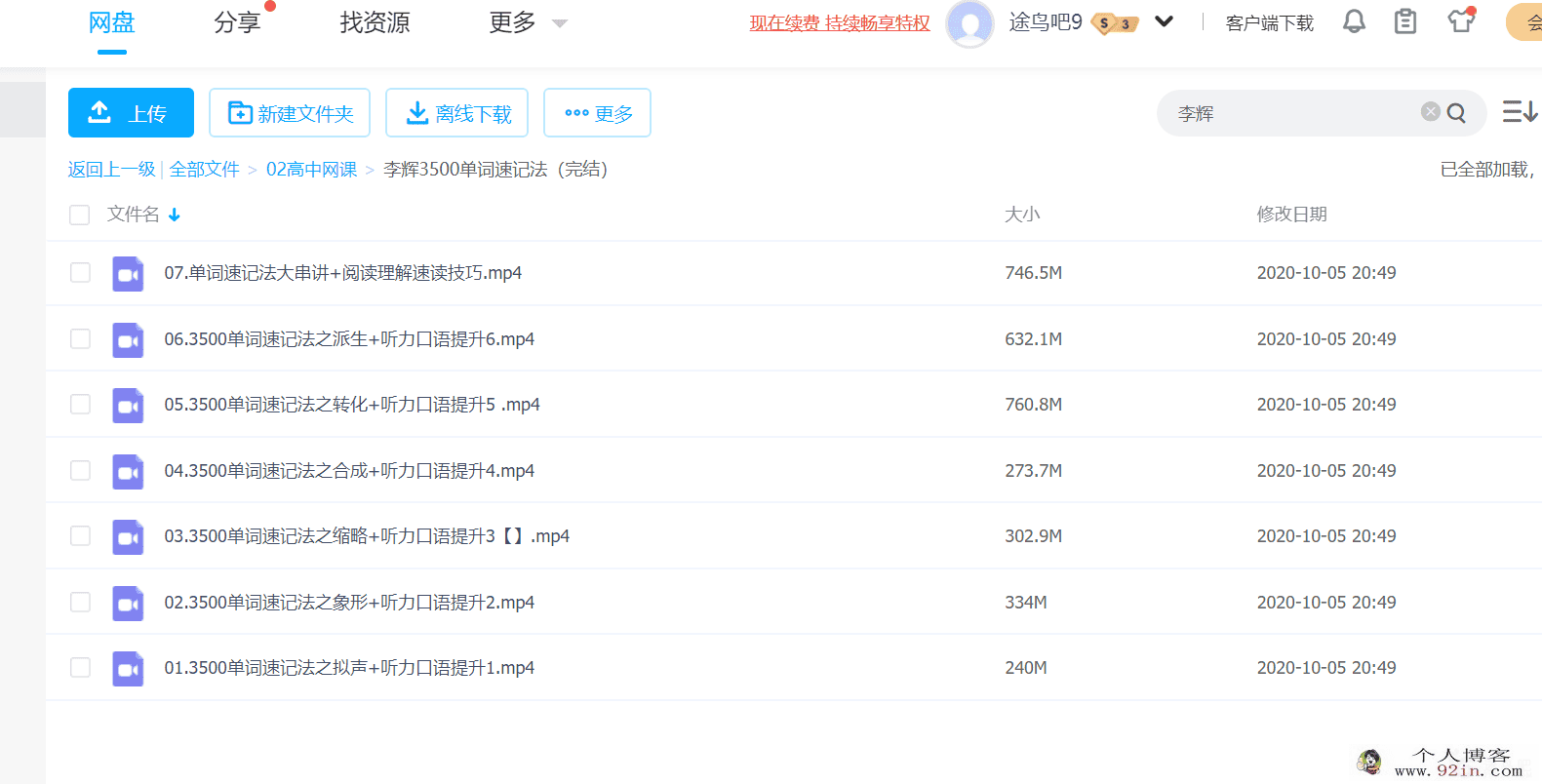
Task: Click the 返回上一级 breadcrumb link
Action: [x=111, y=170]
